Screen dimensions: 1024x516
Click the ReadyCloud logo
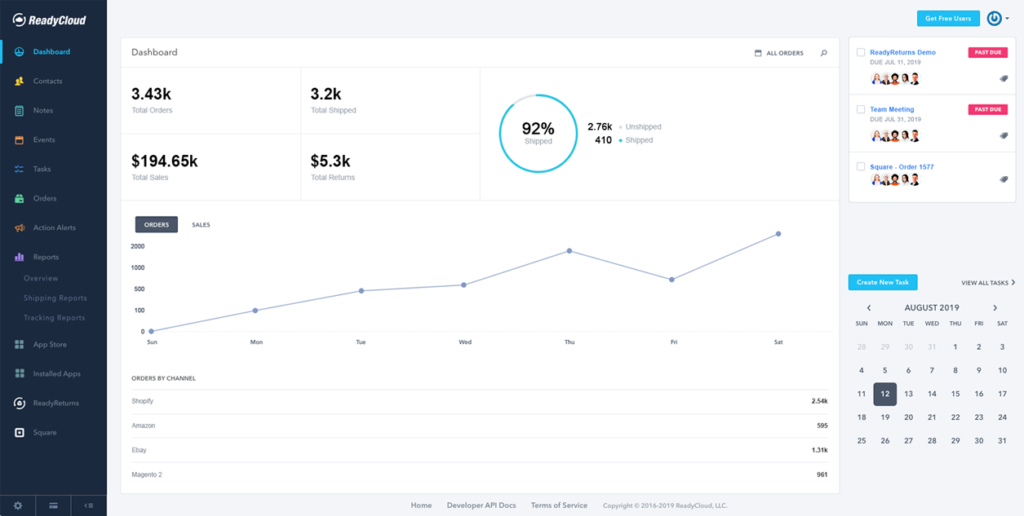pos(50,20)
